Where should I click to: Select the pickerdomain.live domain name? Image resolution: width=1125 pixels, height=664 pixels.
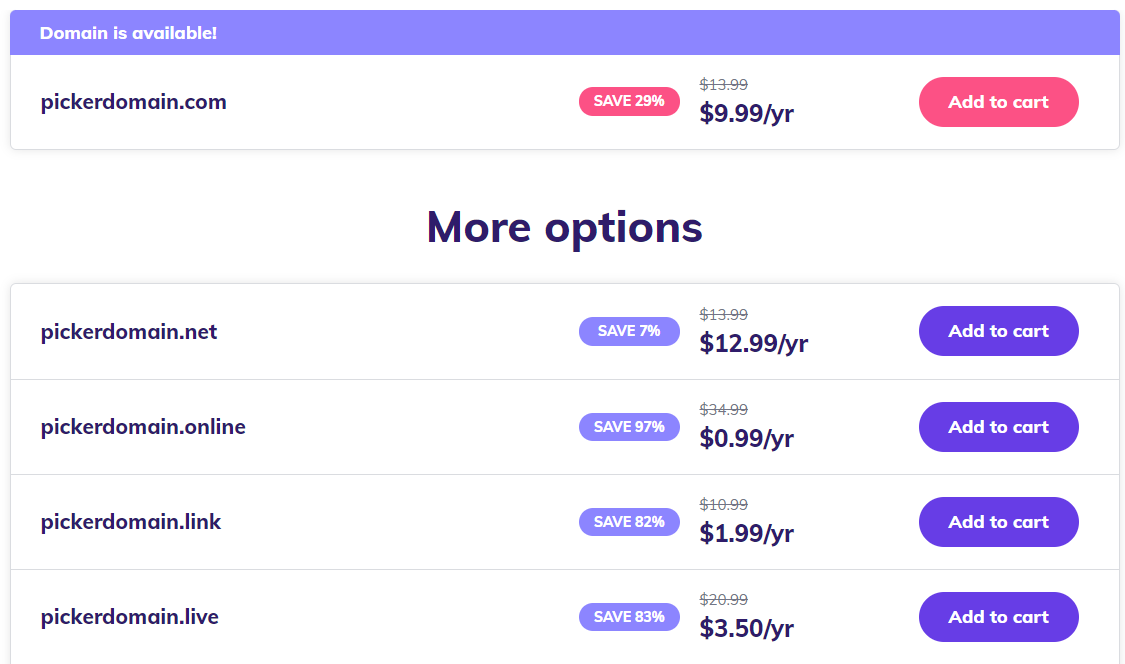click(130, 617)
